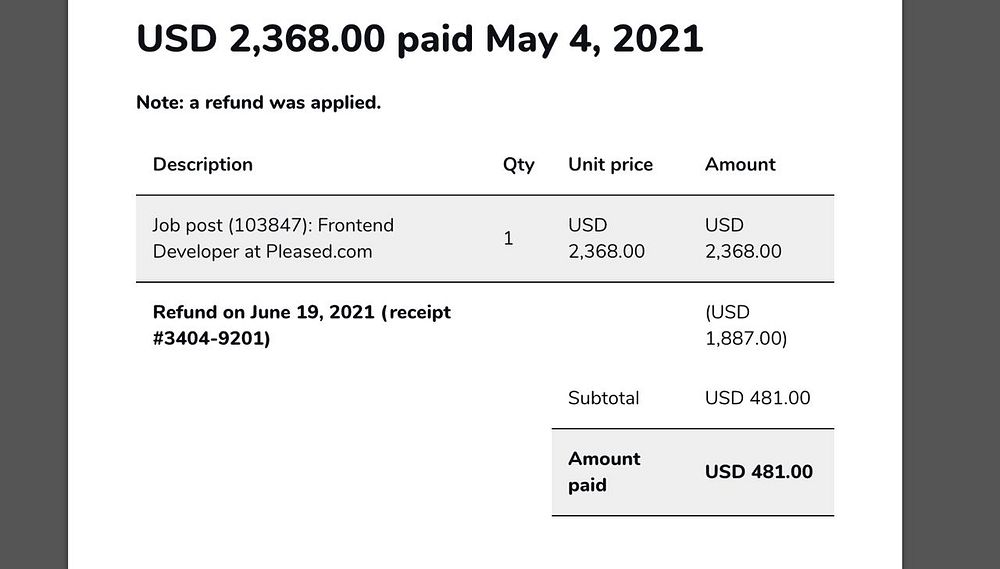Click the quantity value 1 in job row

508,239
